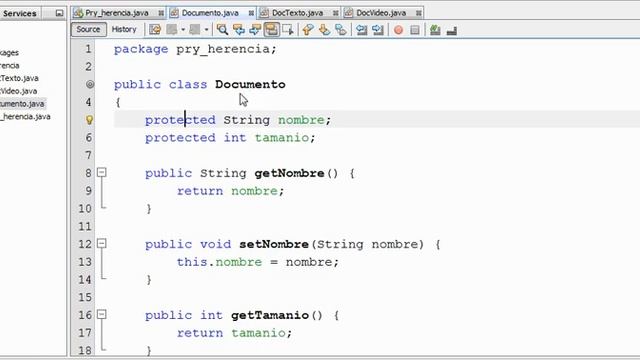Select DocVideo.java in project tree
Screen dimensions: 640x360
(18, 91)
